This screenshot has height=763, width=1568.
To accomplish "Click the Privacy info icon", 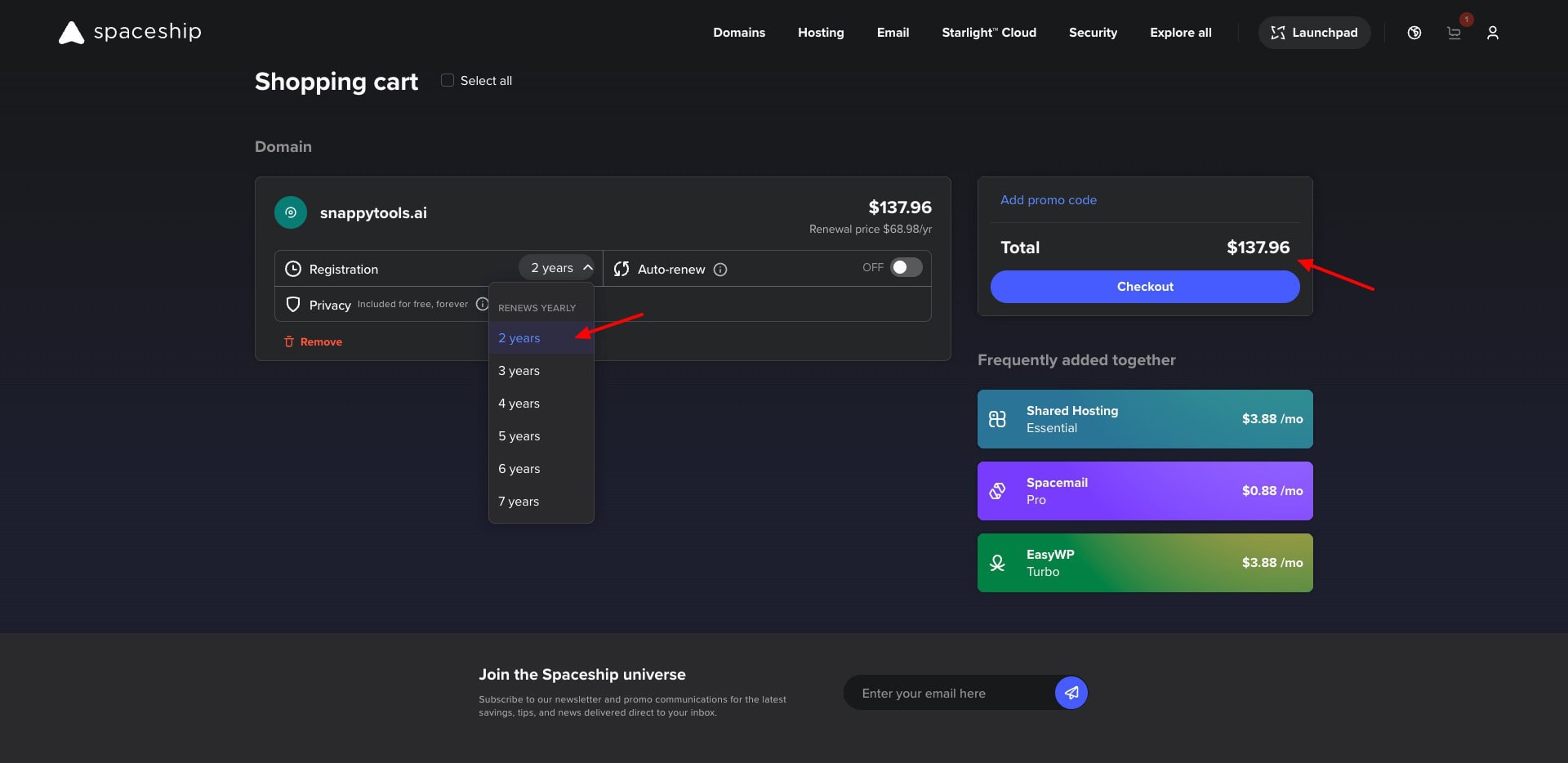I will pyautogui.click(x=482, y=304).
